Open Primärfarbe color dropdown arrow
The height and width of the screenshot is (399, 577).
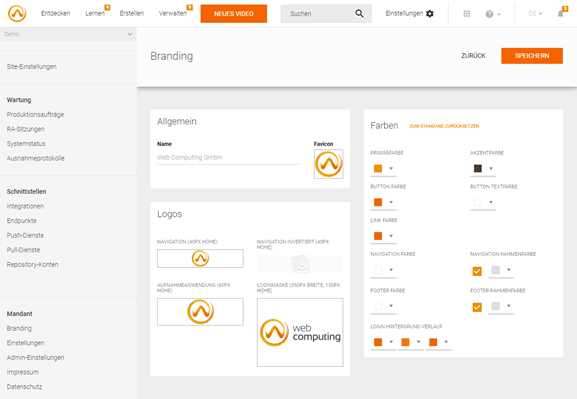pyautogui.click(x=391, y=169)
